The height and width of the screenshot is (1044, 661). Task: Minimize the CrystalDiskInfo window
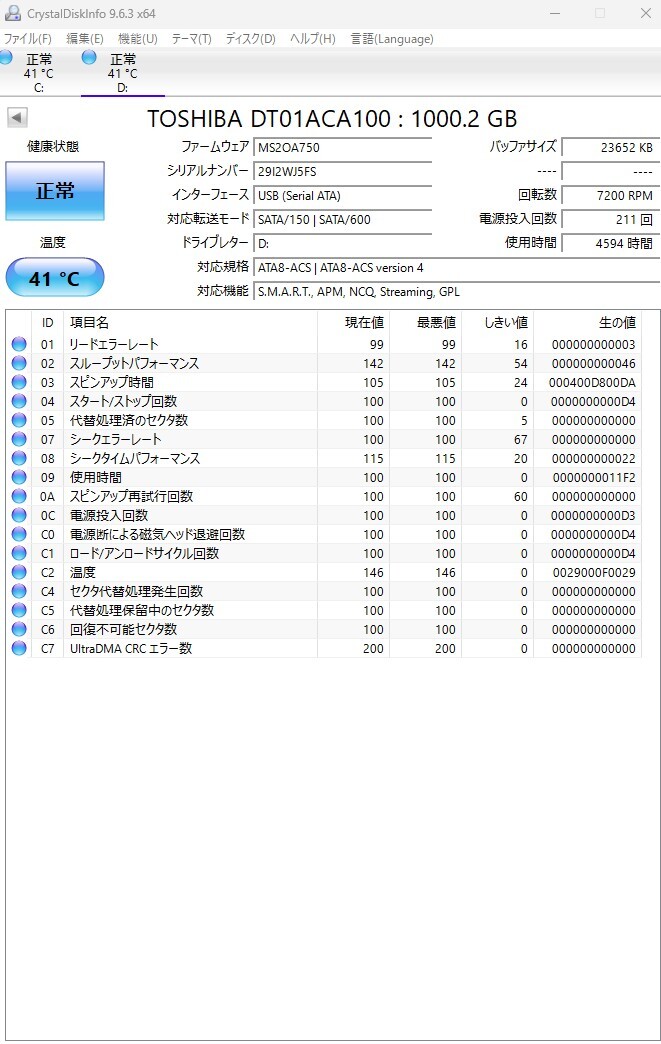pos(556,13)
